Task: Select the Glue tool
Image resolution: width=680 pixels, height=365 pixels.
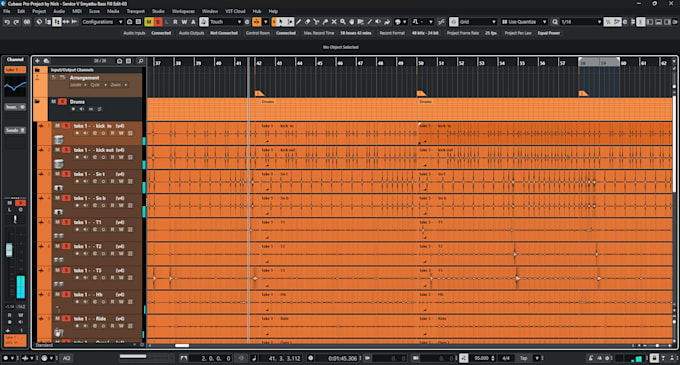Action: coord(325,22)
